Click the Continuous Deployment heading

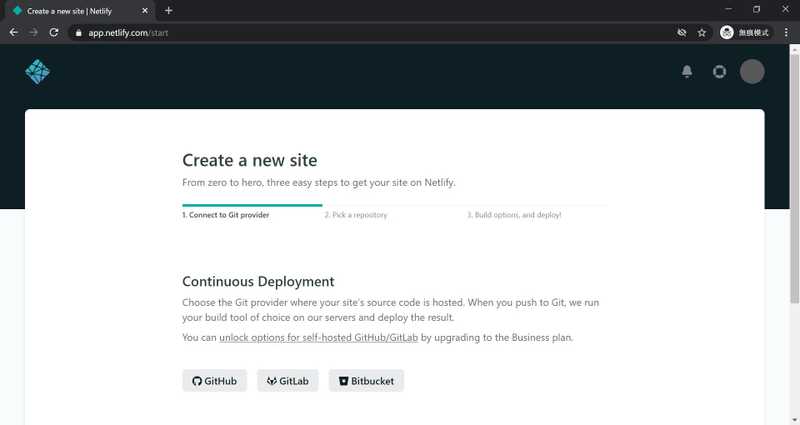tap(258, 282)
